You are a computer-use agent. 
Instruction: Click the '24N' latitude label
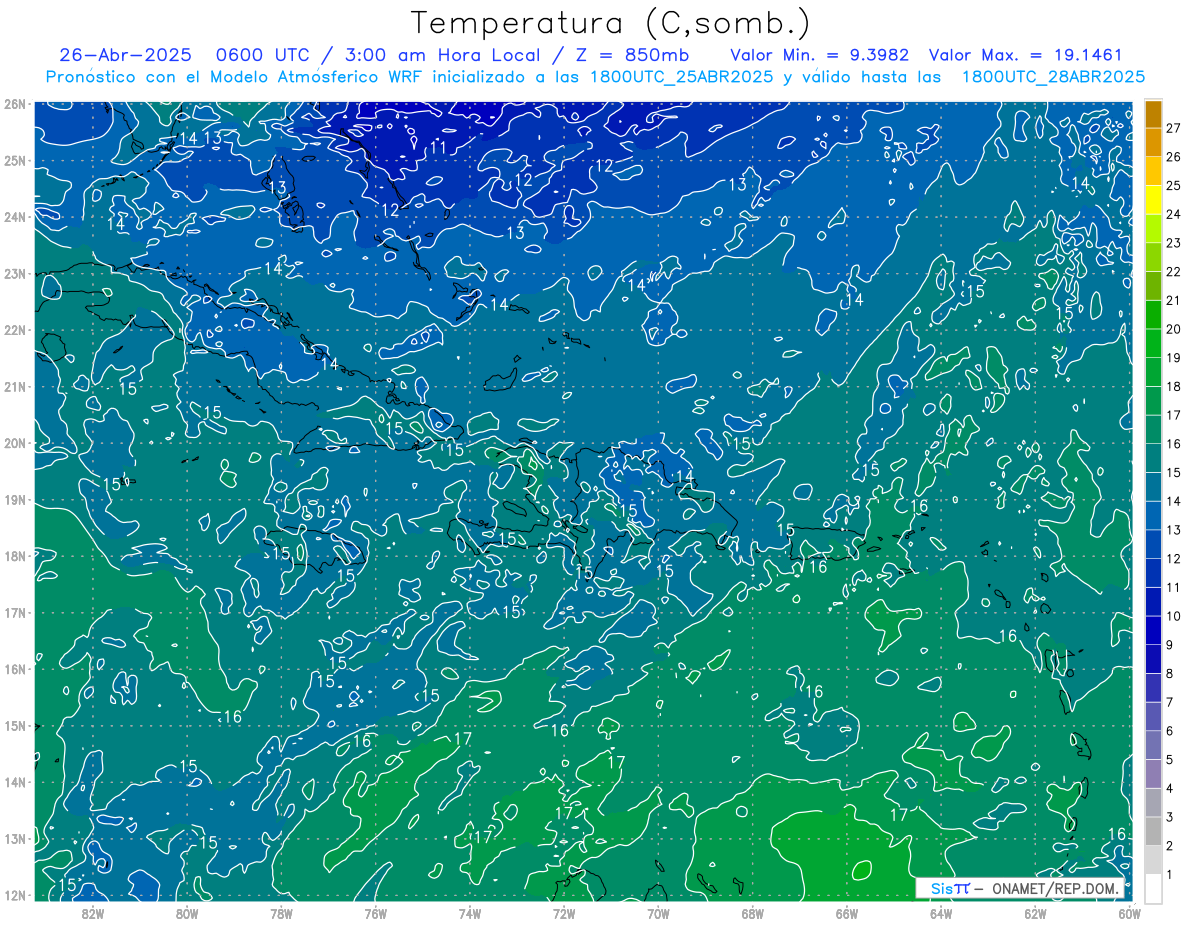coord(14,217)
